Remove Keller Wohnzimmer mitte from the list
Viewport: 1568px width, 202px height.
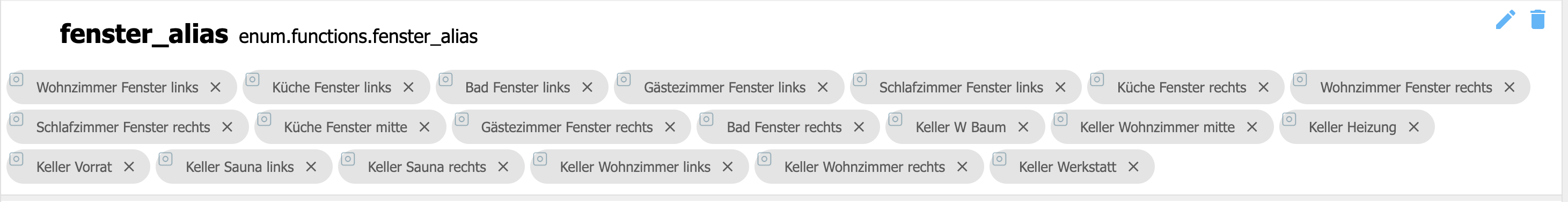[1252, 127]
